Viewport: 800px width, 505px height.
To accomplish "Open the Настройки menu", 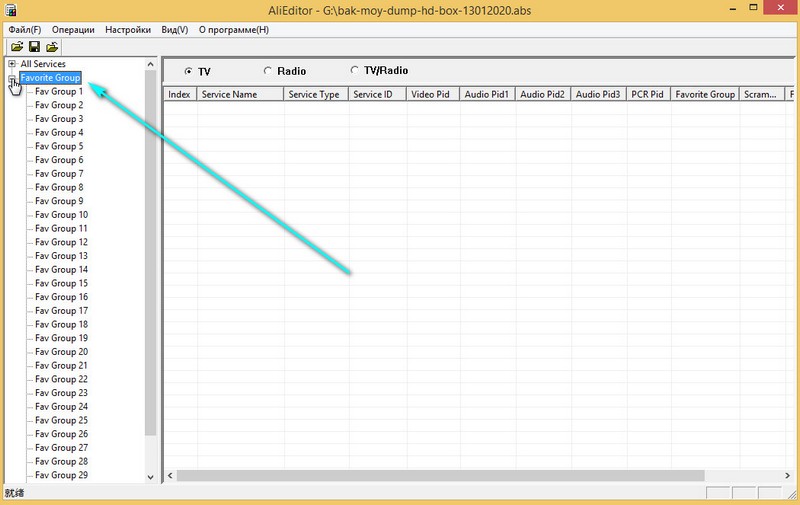I will coord(128,30).
